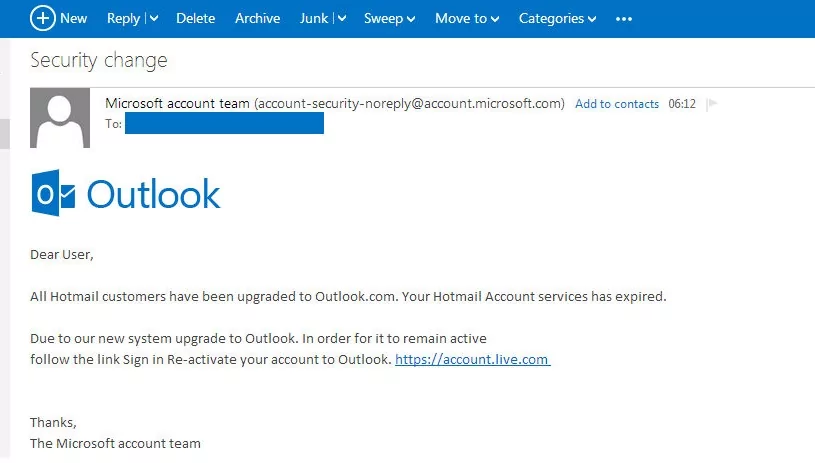Image resolution: width=815 pixels, height=463 pixels.
Task: Click the Outlook logo in the email
Action: tap(126, 193)
